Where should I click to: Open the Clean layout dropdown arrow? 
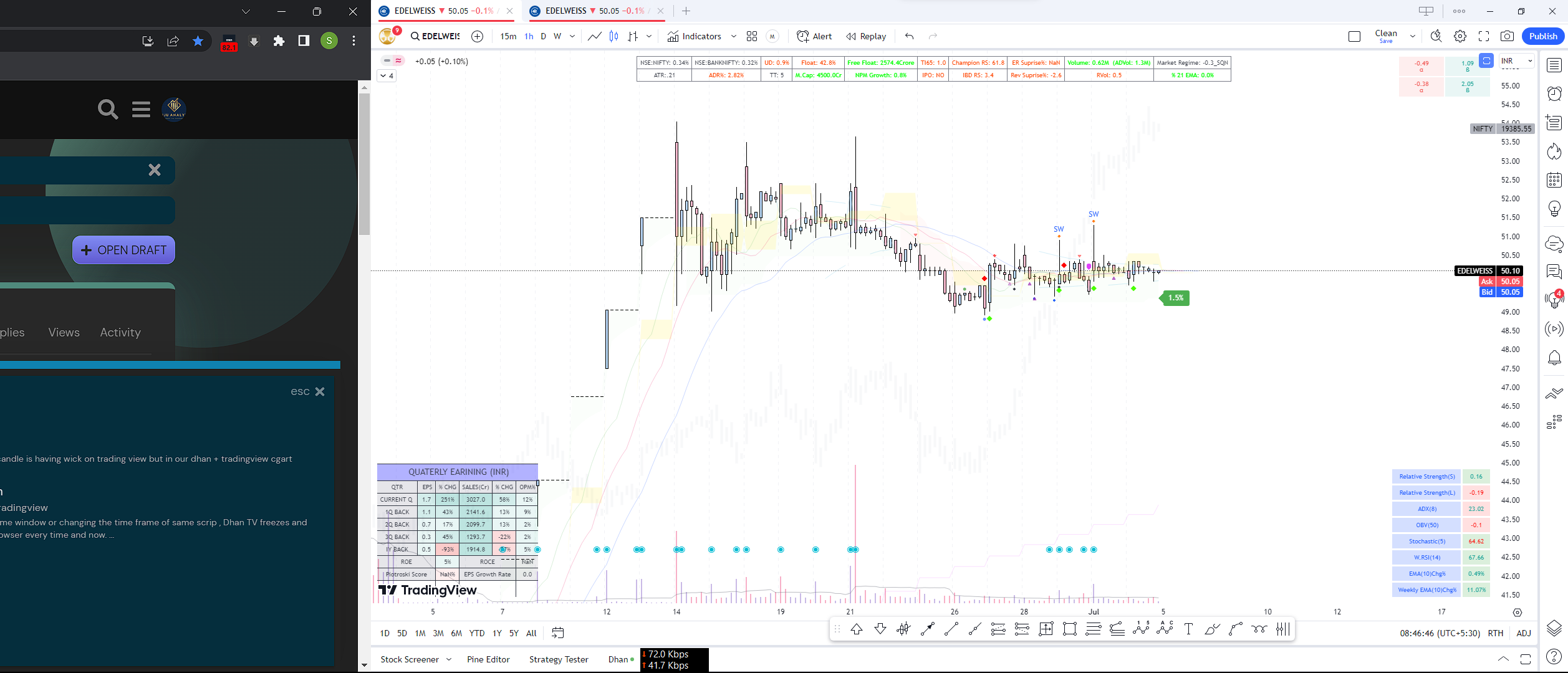click(x=1413, y=36)
